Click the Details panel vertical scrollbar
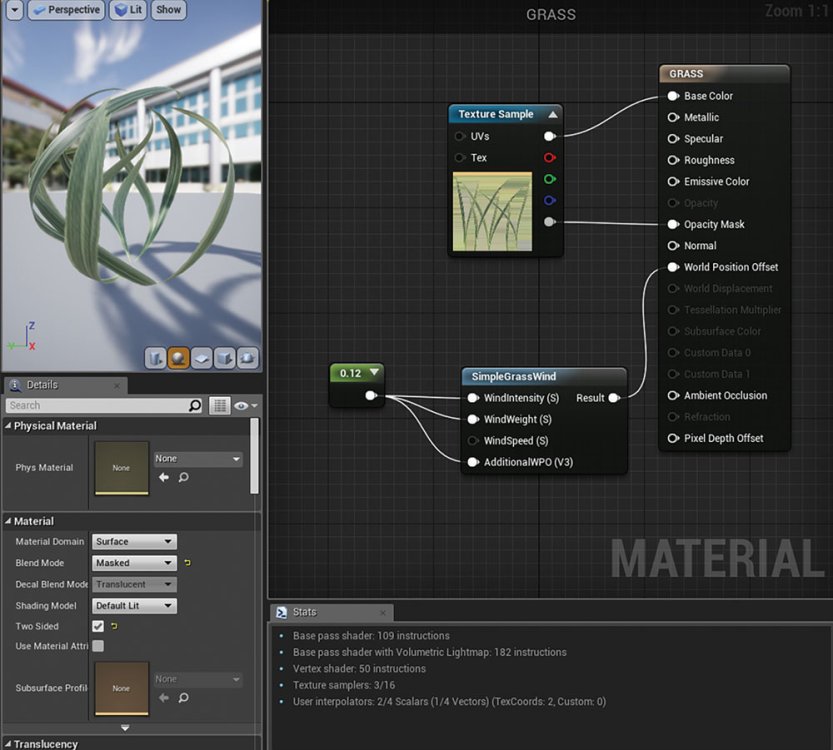This screenshot has height=750, width=833. click(x=254, y=457)
